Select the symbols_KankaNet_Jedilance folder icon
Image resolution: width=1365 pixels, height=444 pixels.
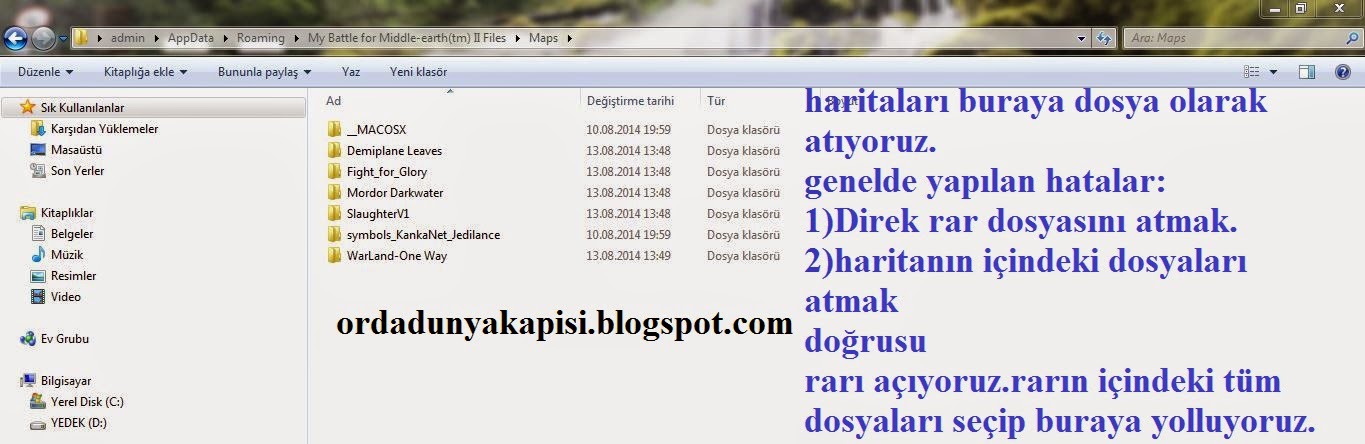[x=334, y=234]
